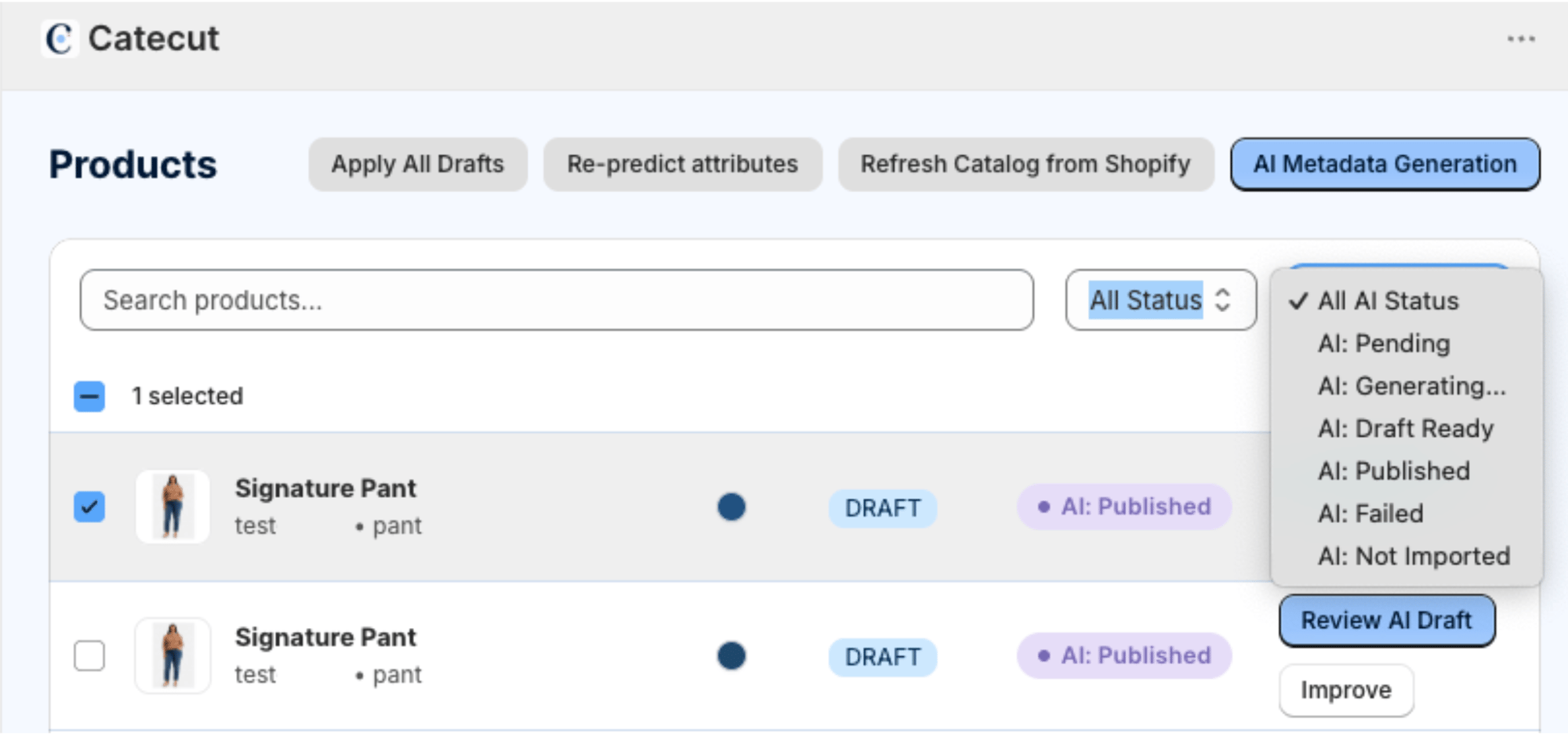Click DRAFT badge in second product row
The width and height of the screenshot is (1568, 748).
point(883,657)
